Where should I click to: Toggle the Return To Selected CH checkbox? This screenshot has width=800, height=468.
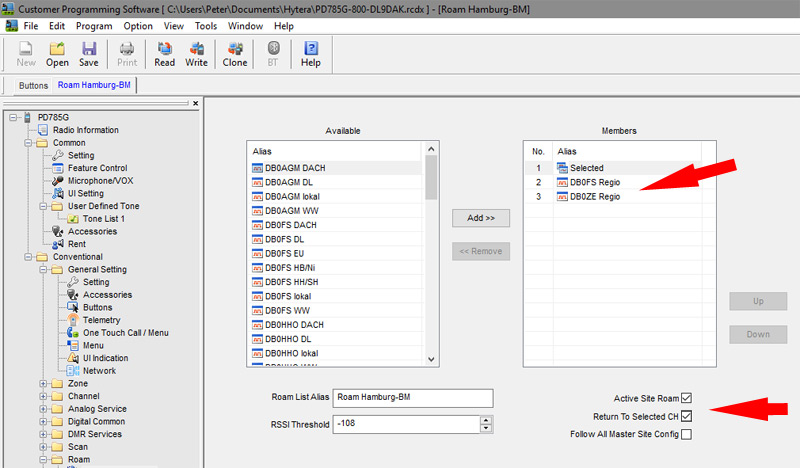(687, 416)
